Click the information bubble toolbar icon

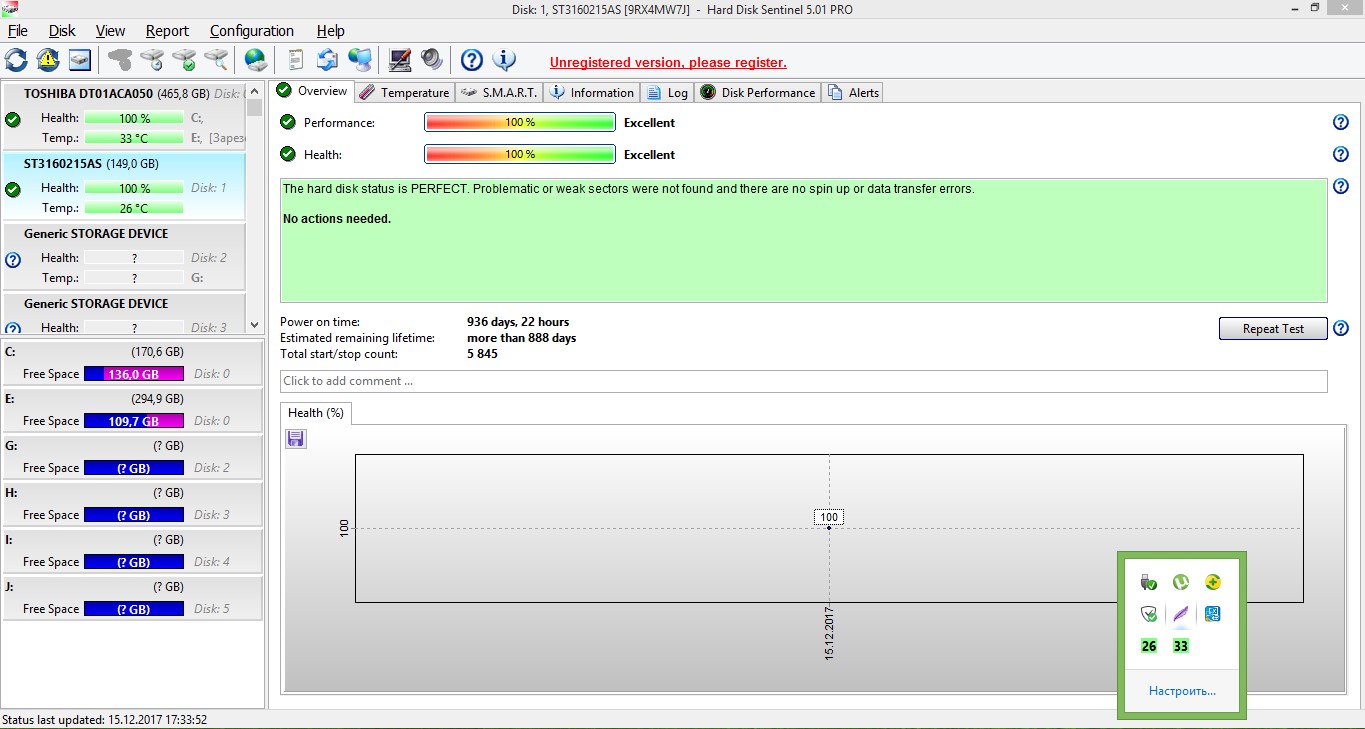pos(505,60)
